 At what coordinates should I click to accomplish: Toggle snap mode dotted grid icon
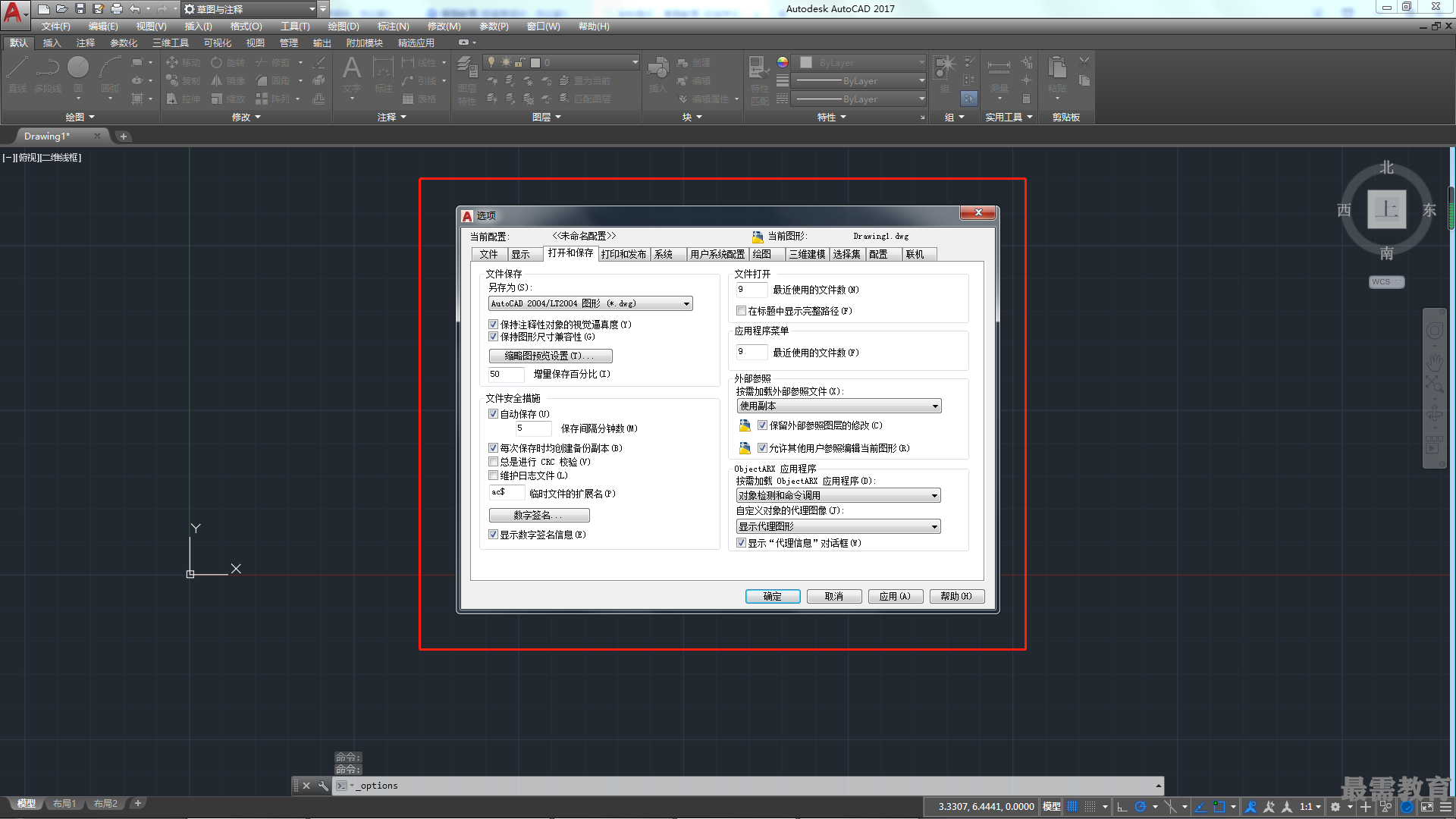pyautogui.click(x=1090, y=807)
